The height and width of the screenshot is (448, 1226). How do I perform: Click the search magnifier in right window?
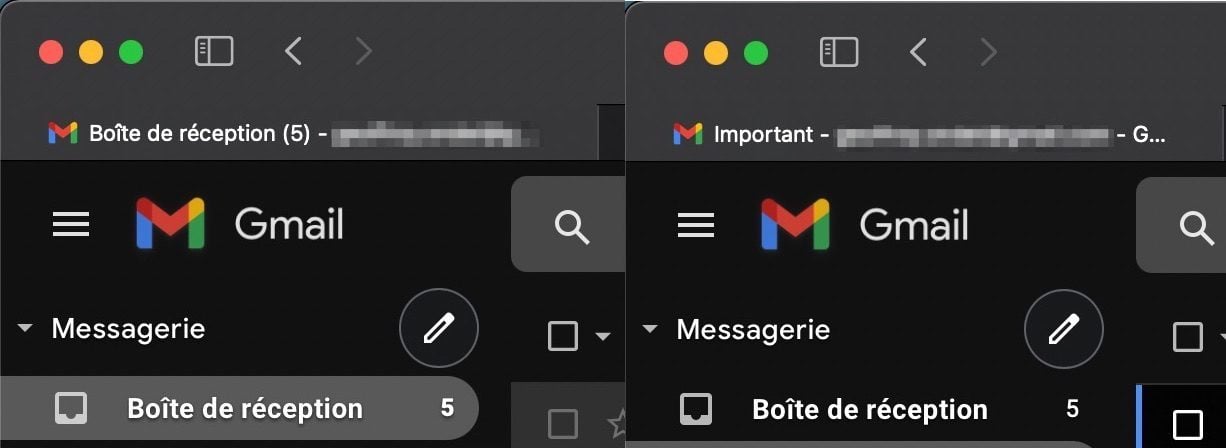coord(1196,227)
